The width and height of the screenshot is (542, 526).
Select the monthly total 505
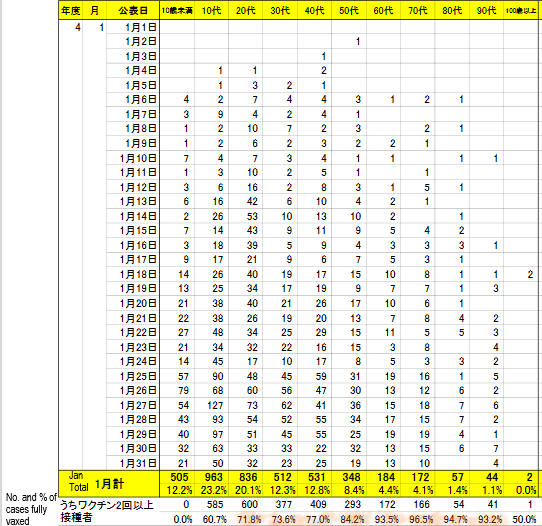click(x=179, y=477)
